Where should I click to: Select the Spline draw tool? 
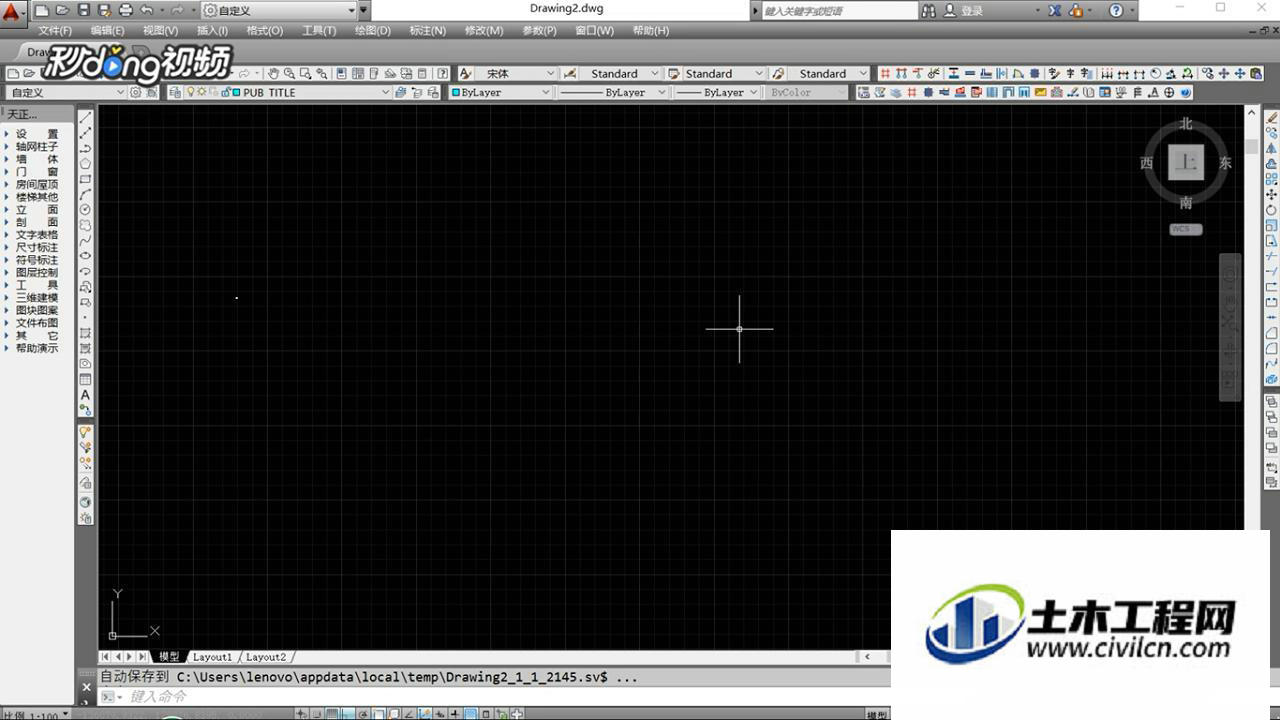click(86, 240)
